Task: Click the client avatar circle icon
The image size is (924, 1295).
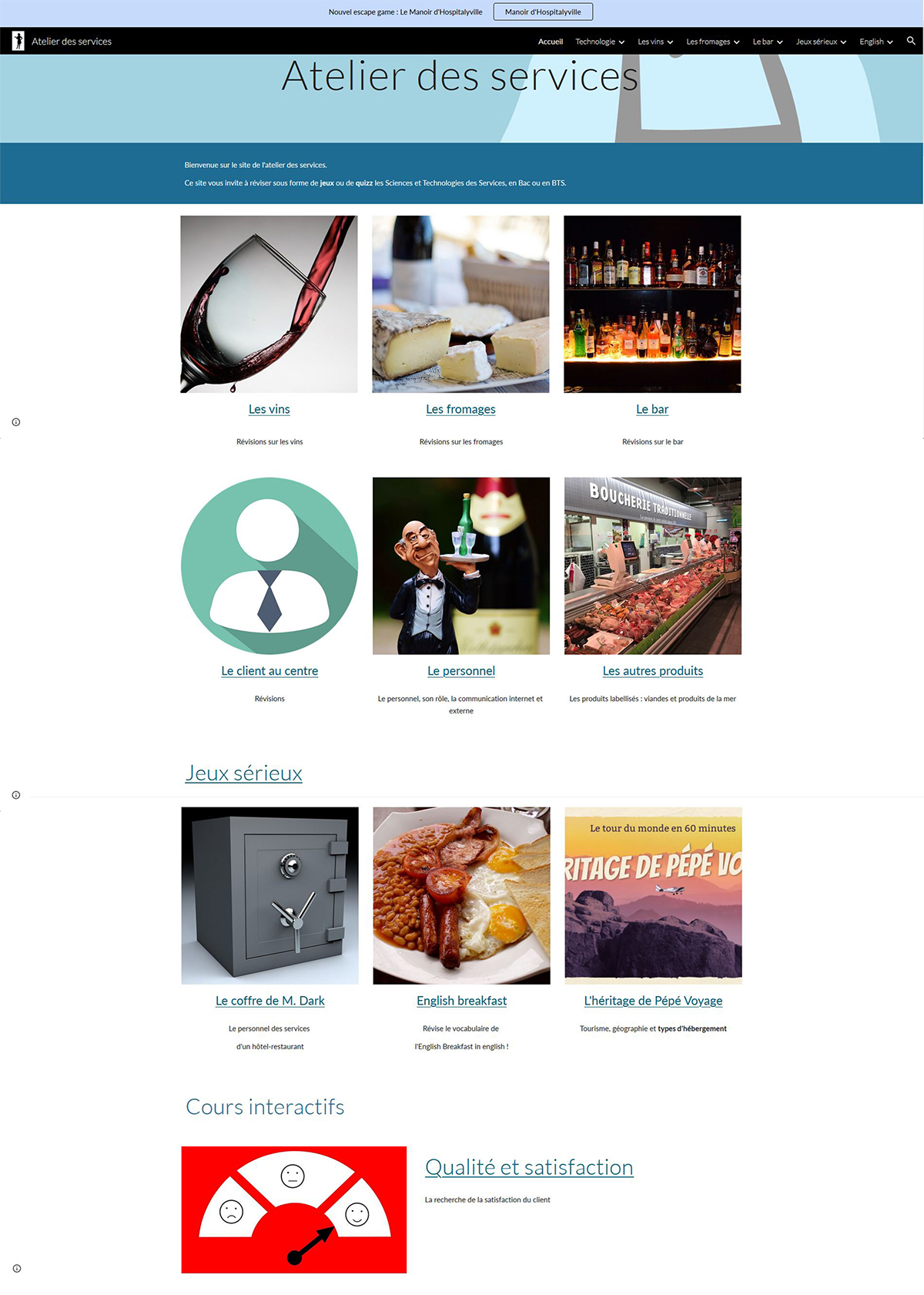Action: 269,566
